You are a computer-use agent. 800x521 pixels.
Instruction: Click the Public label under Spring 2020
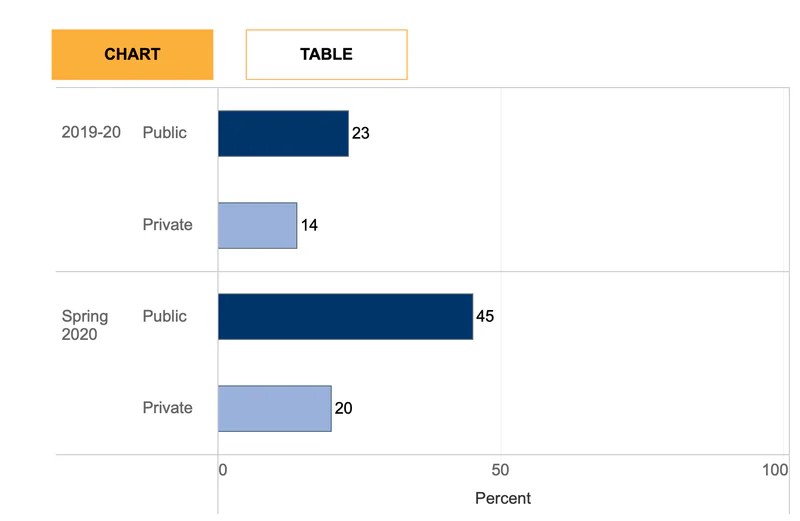tap(164, 316)
